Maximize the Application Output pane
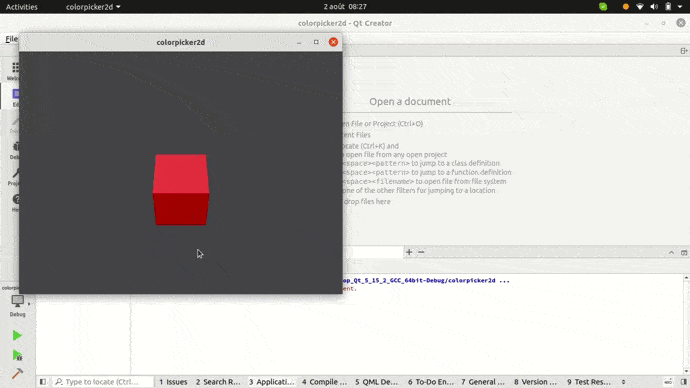The height and width of the screenshot is (388, 690). pos(684,253)
